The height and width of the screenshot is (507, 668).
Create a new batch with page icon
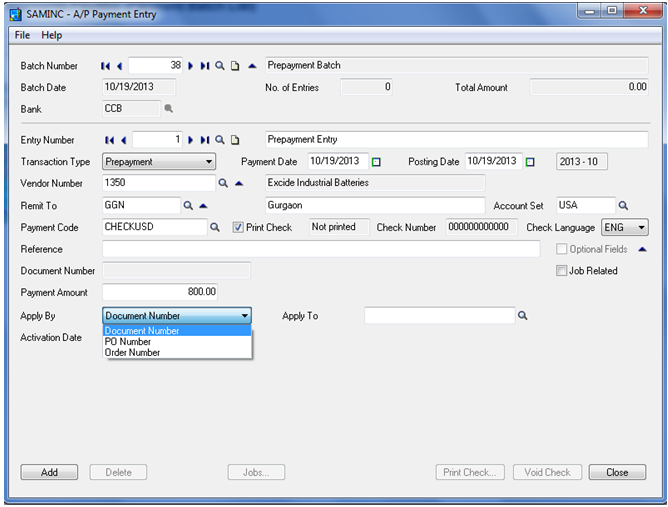pyautogui.click(x=235, y=66)
